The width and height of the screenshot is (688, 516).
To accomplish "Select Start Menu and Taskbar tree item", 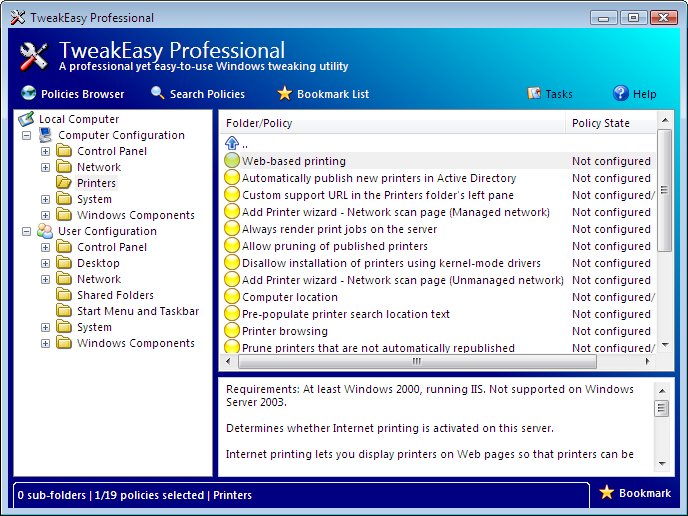I will point(138,311).
